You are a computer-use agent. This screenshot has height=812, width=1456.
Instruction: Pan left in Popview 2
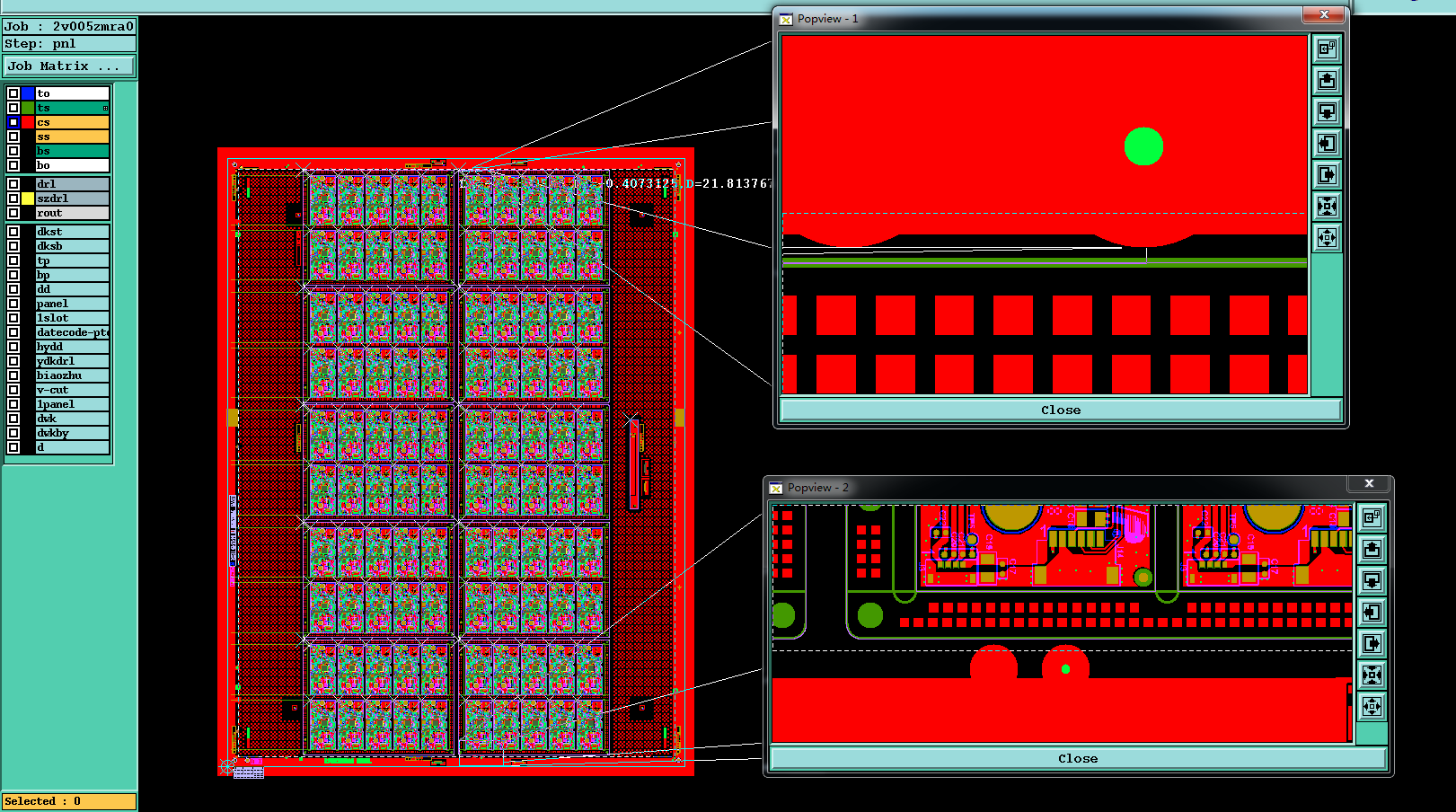point(1372,612)
